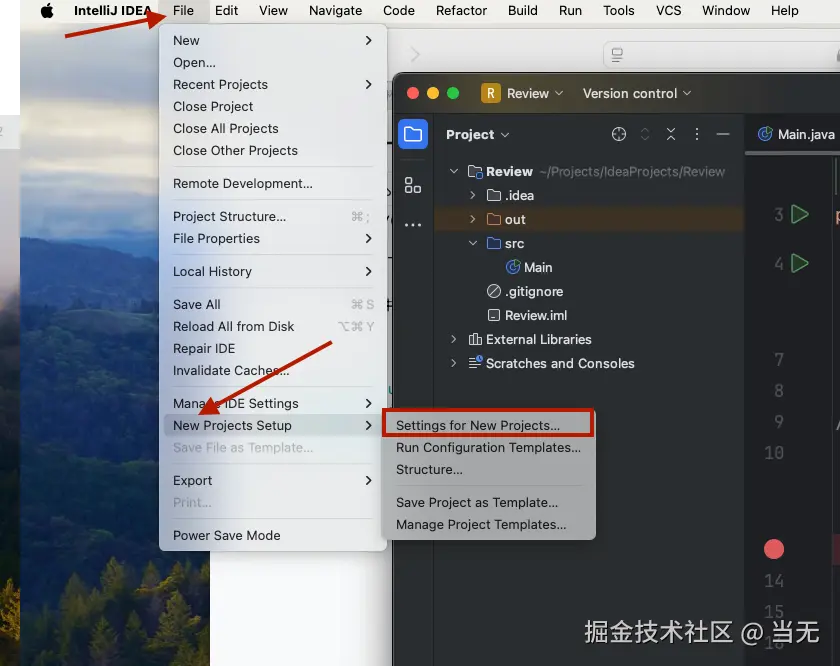Open the Version control dropdown
The height and width of the screenshot is (666, 840).
tap(637, 93)
